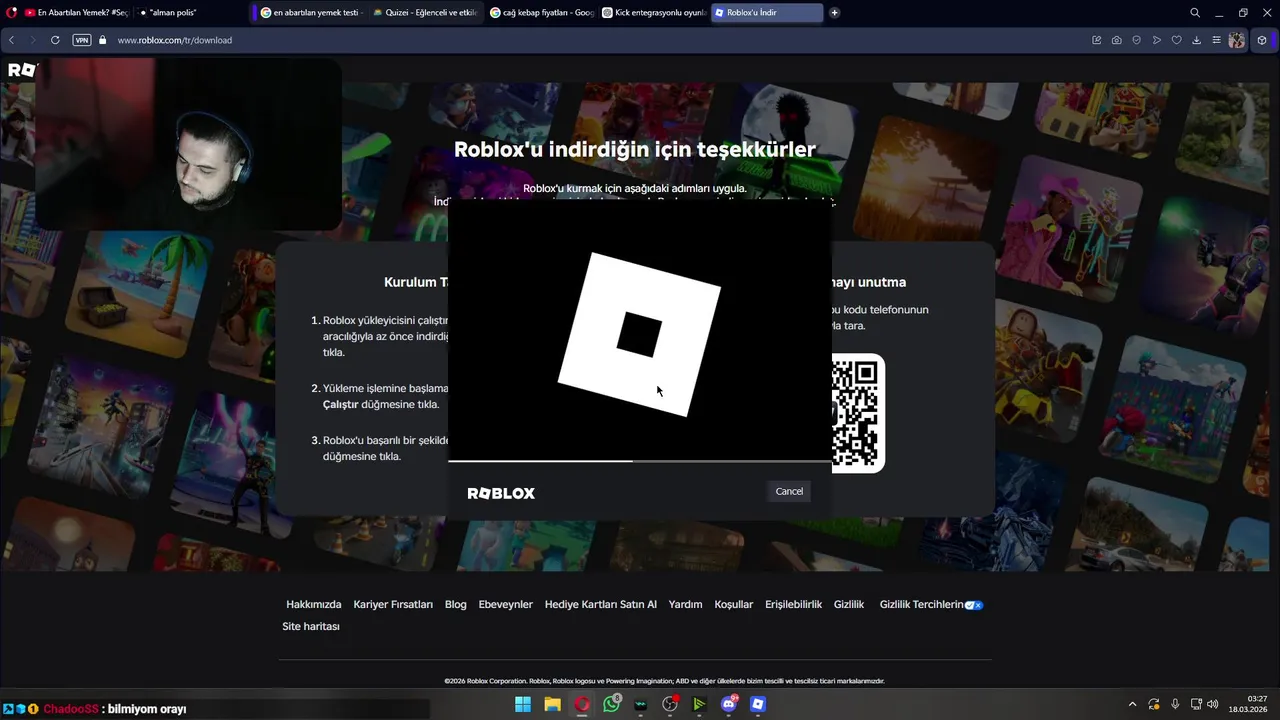The height and width of the screenshot is (720, 1280).
Task: Select the Roblox'u İndir tab
Action: click(x=768, y=13)
